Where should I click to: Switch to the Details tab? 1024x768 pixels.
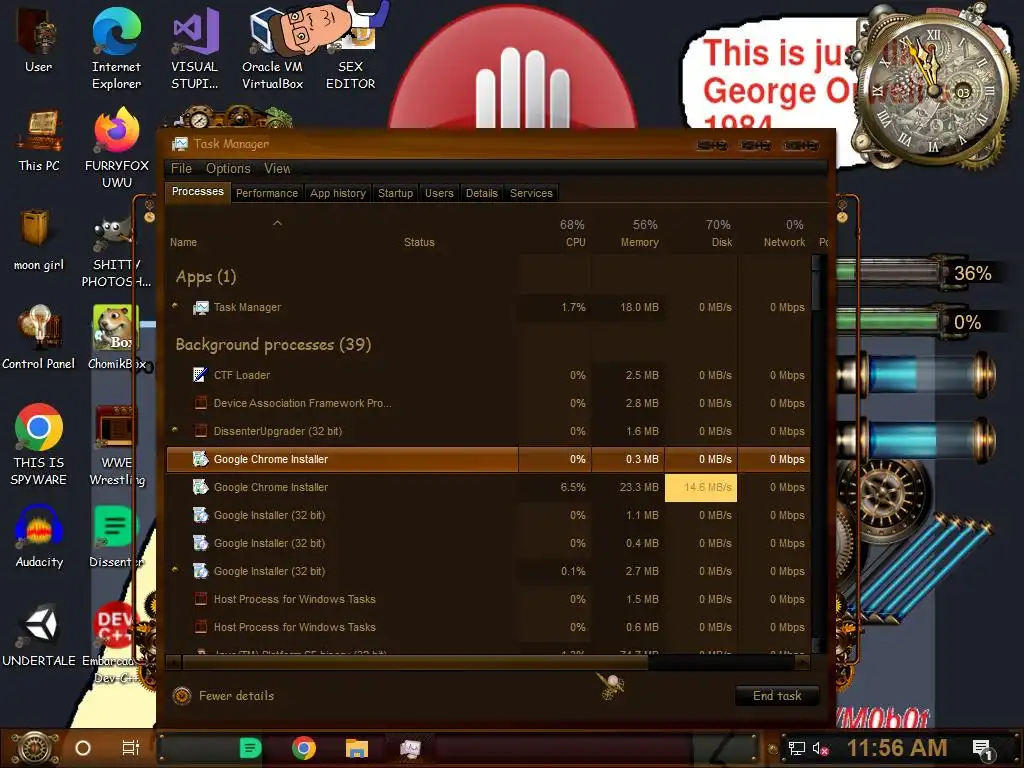(x=481, y=193)
